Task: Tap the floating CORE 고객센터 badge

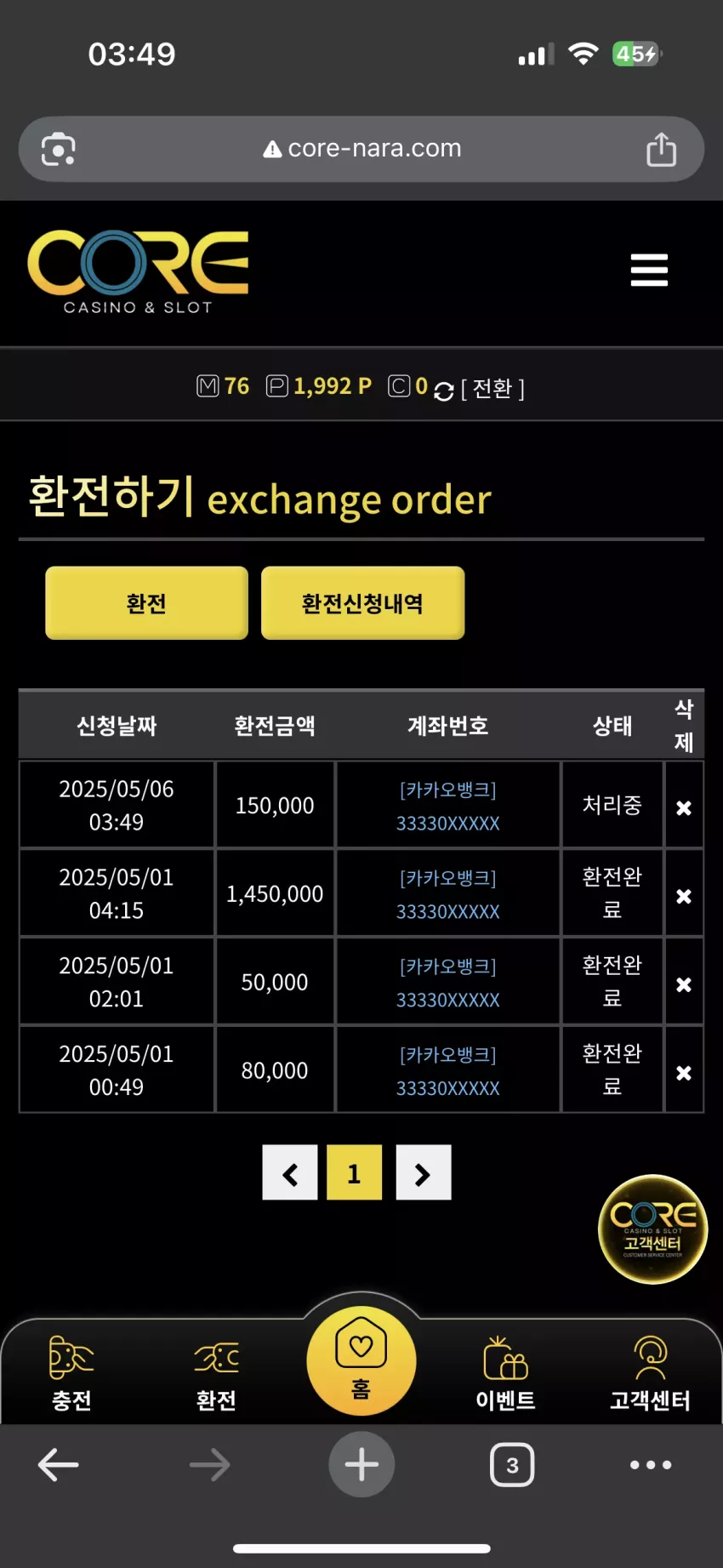Action: click(x=652, y=1229)
